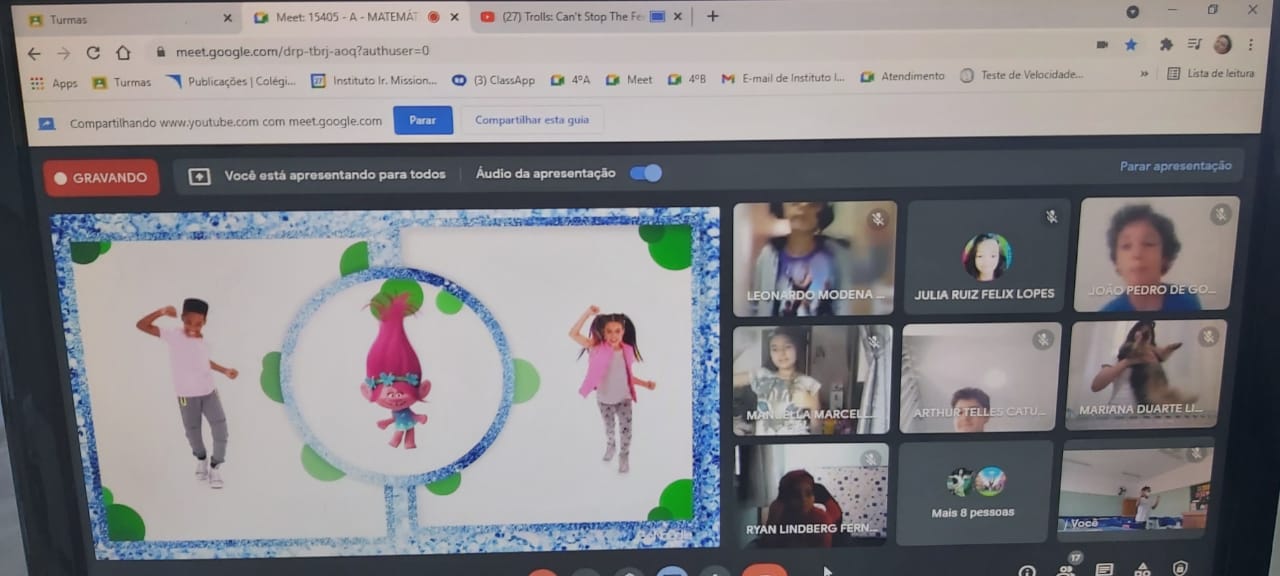Click the blue Parar sharing button
This screenshot has width=1280, height=576.
point(423,120)
